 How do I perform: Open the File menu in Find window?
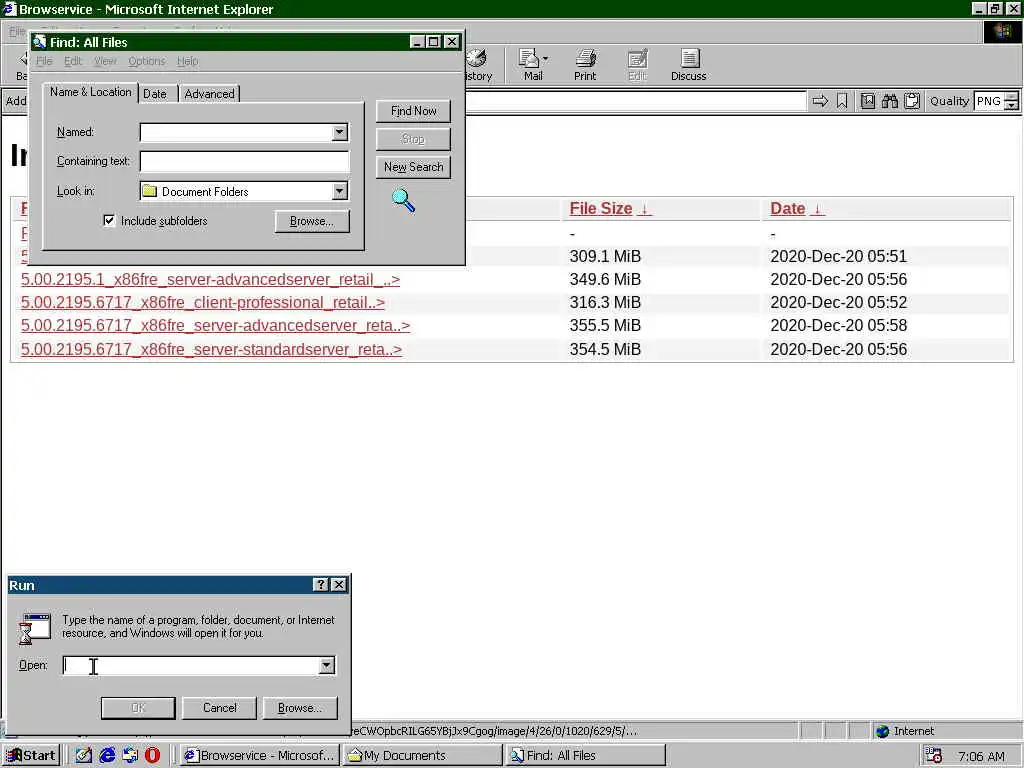[x=44, y=61]
